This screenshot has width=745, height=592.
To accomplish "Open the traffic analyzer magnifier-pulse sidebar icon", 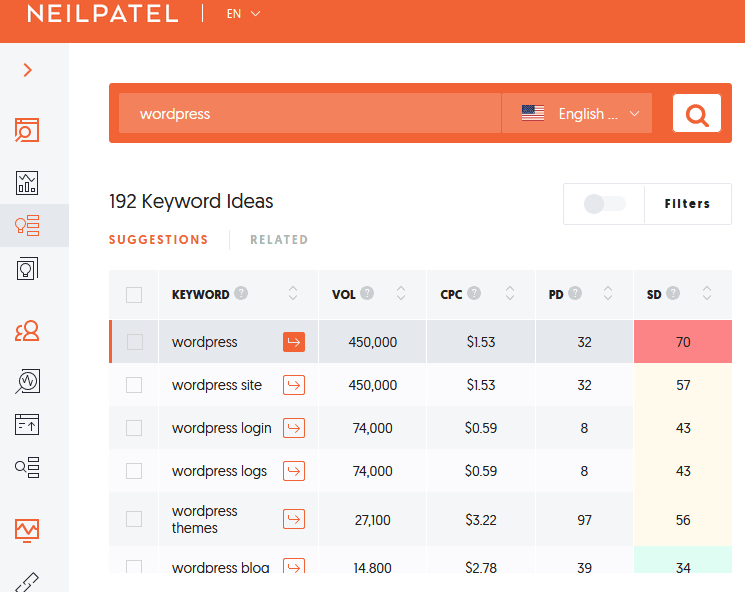I will click(28, 382).
